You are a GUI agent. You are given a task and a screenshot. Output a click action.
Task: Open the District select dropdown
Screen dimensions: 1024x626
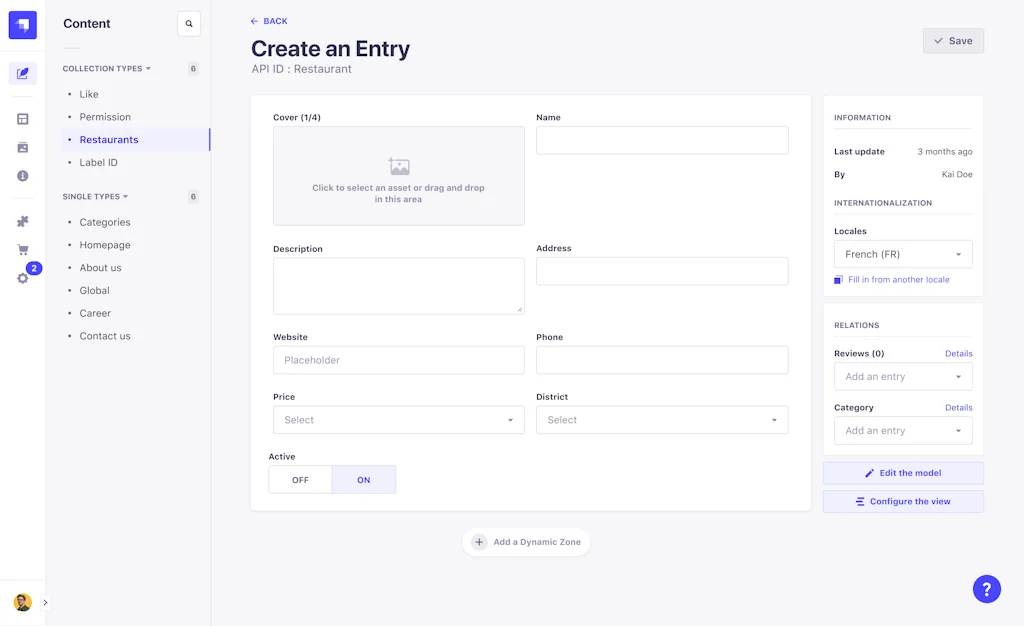pyautogui.click(x=662, y=420)
